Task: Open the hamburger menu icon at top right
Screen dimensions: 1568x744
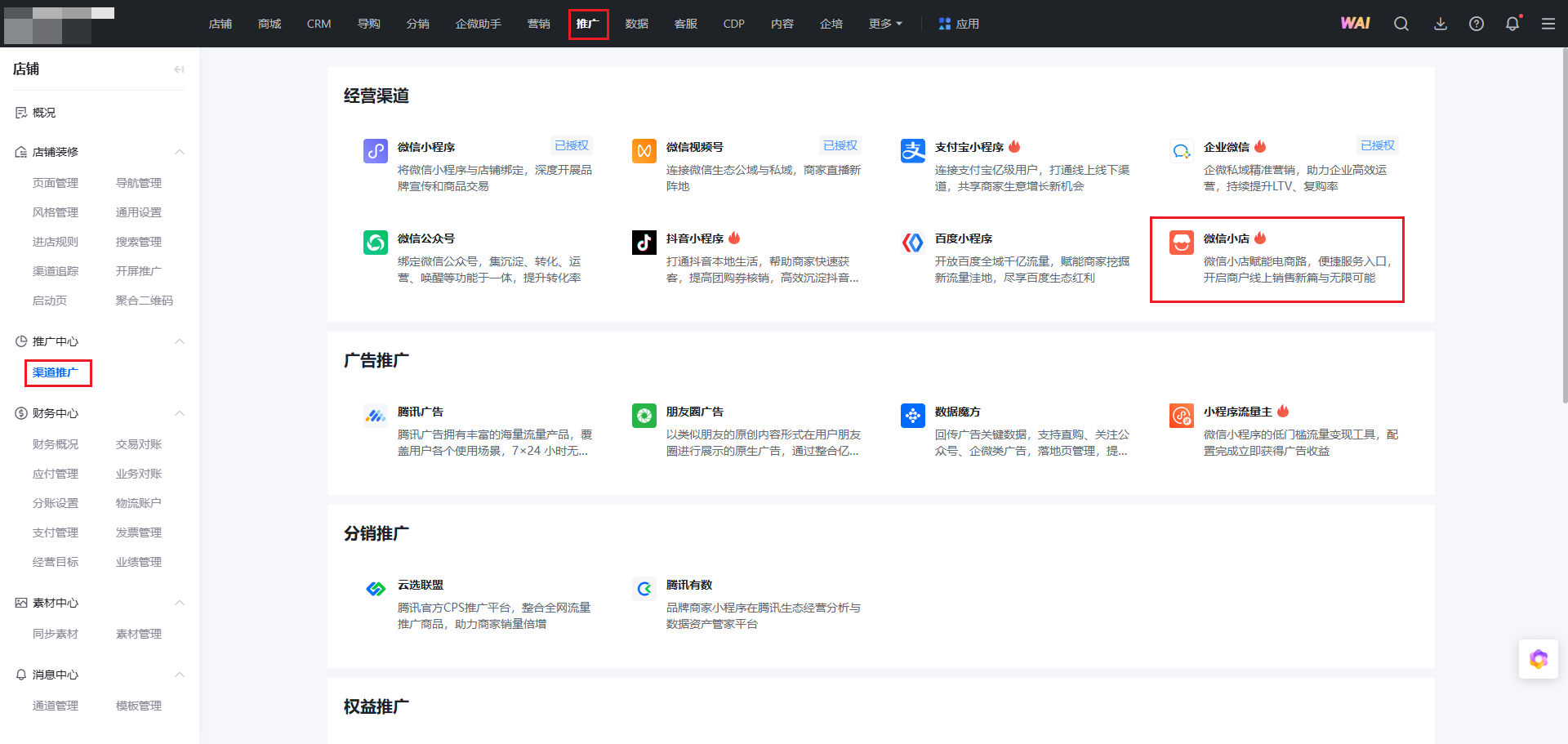Action: pos(1548,24)
